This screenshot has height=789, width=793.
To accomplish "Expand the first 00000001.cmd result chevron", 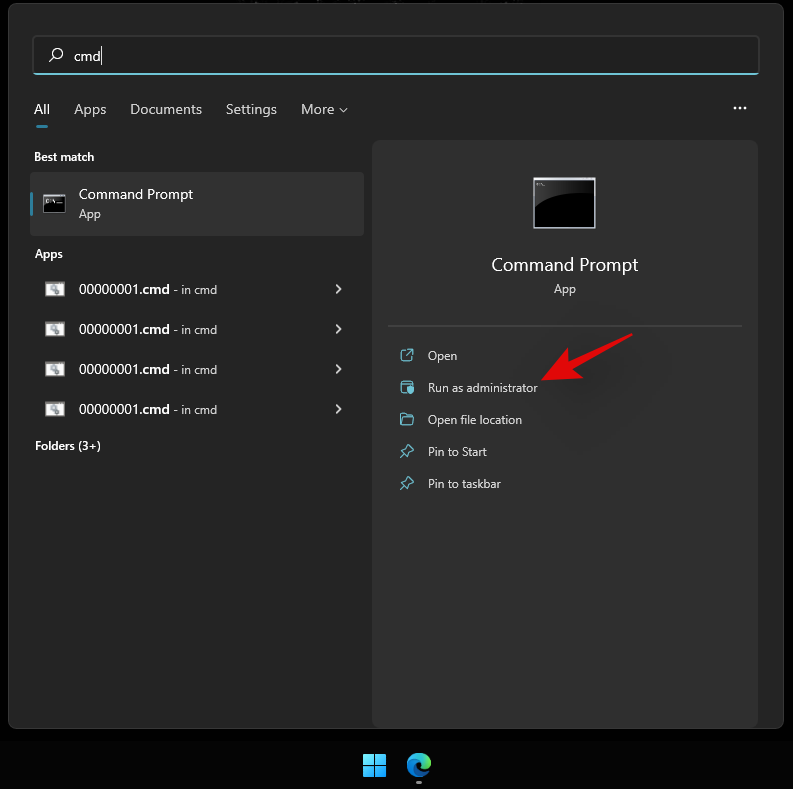I will tap(338, 289).
